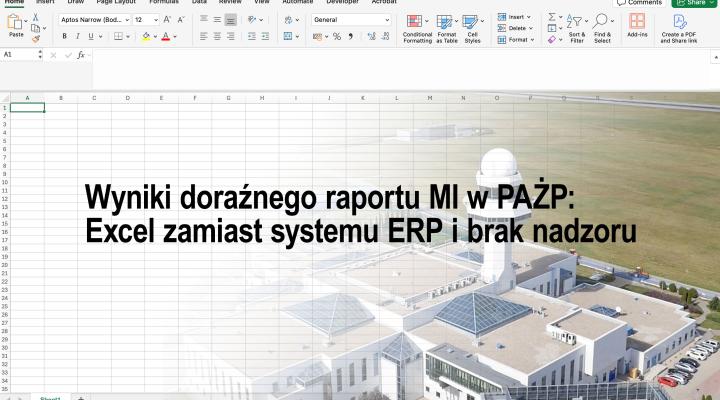Open the Review tab

pyautogui.click(x=230, y=2)
